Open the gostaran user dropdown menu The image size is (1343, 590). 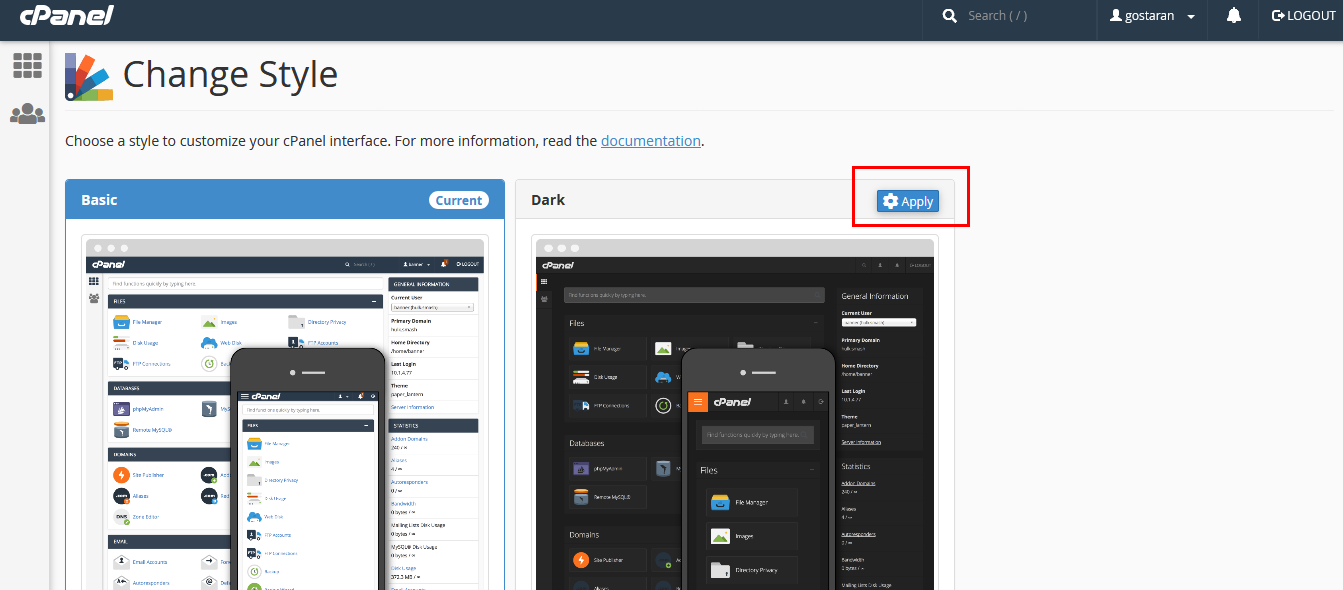coord(1152,16)
